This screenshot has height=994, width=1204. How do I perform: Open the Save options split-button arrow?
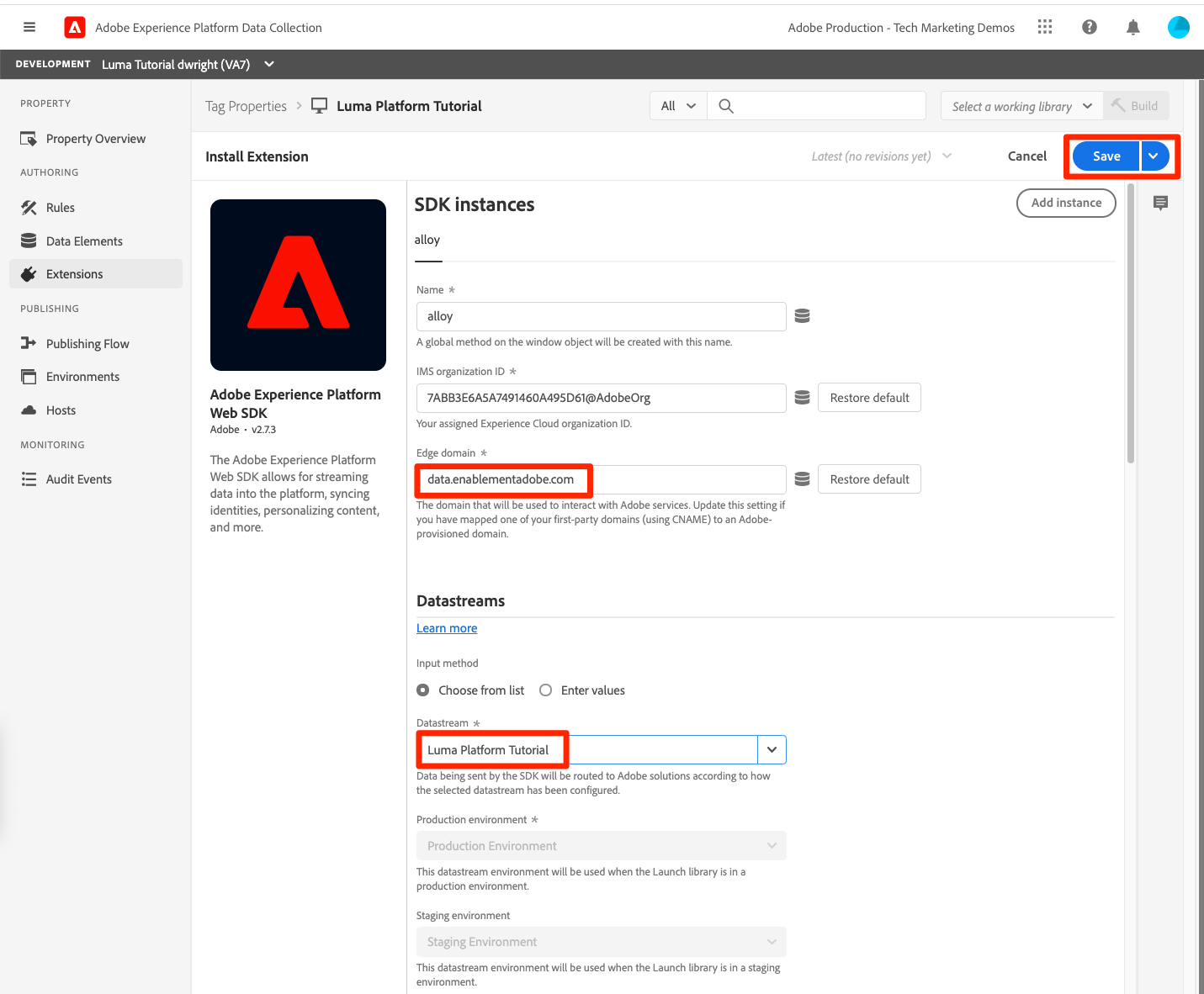pos(1154,156)
